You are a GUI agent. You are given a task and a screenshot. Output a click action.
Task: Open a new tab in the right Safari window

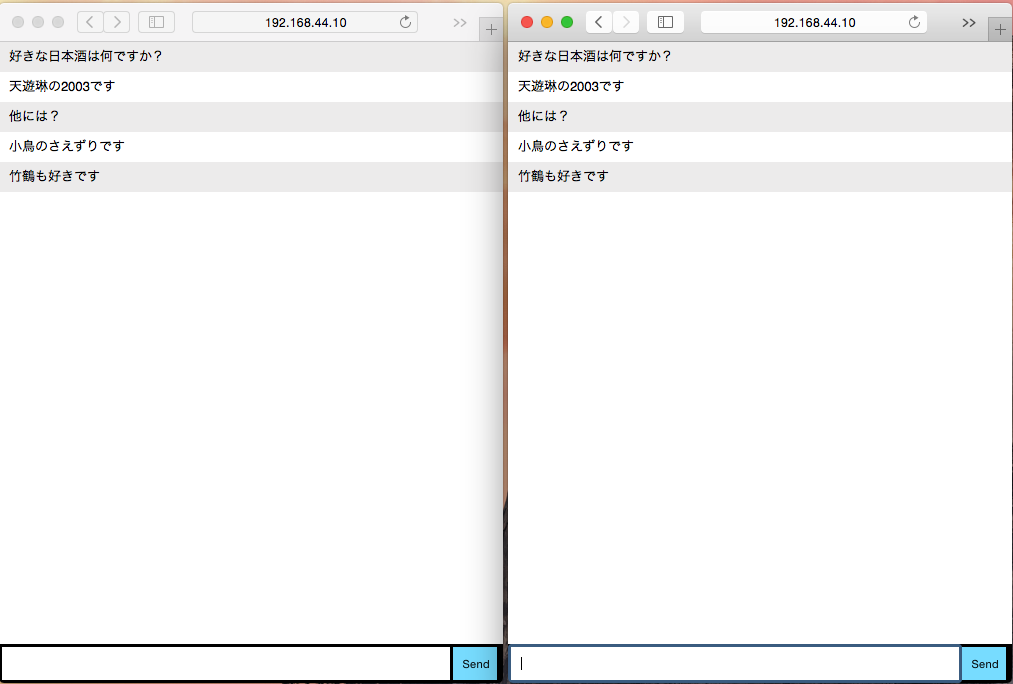click(x=1000, y=30)
